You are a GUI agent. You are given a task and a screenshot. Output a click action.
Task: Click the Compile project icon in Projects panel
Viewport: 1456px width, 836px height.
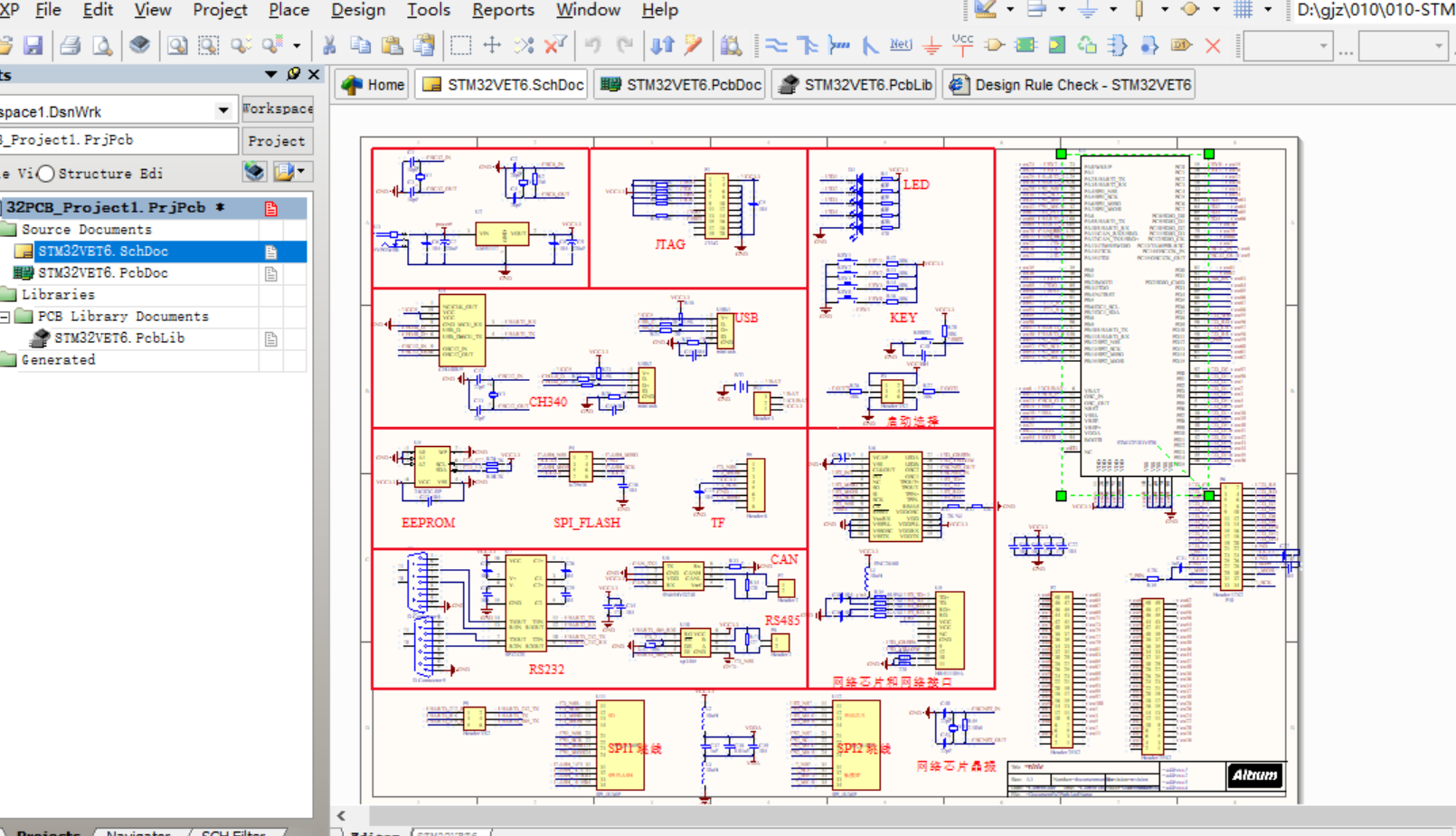254,172
